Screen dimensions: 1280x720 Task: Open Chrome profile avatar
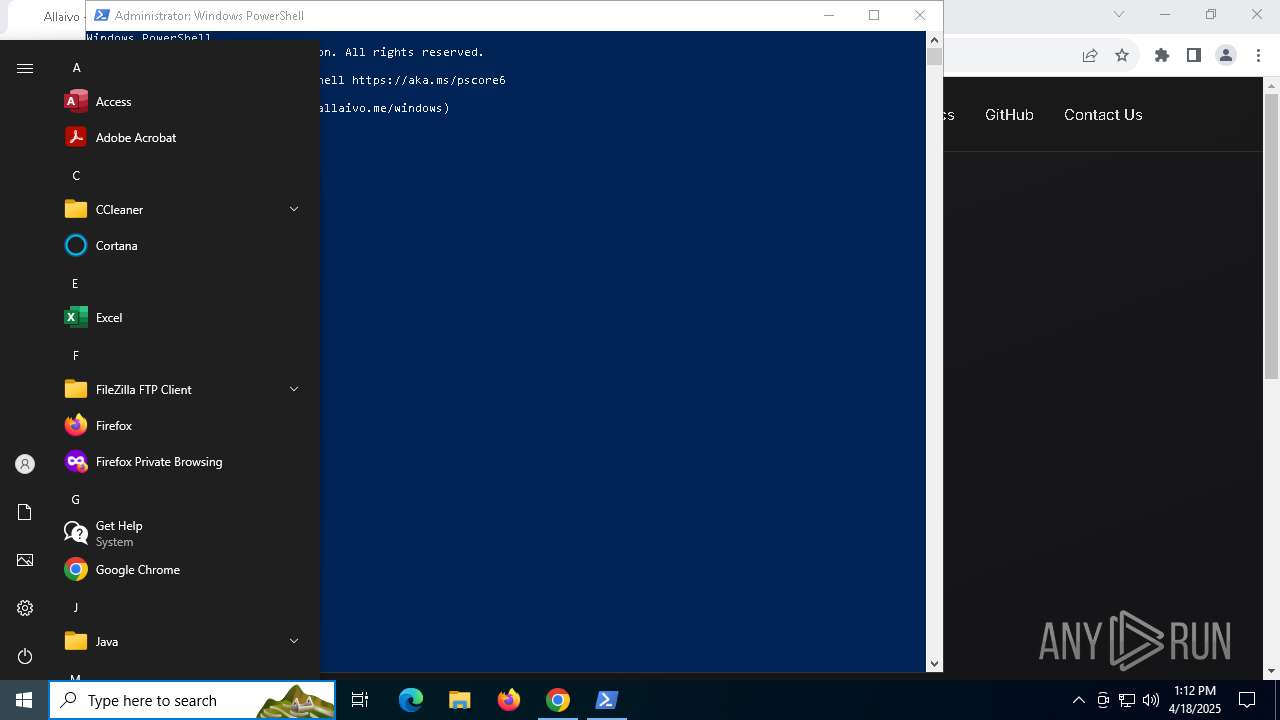(x=1226, y=56)
